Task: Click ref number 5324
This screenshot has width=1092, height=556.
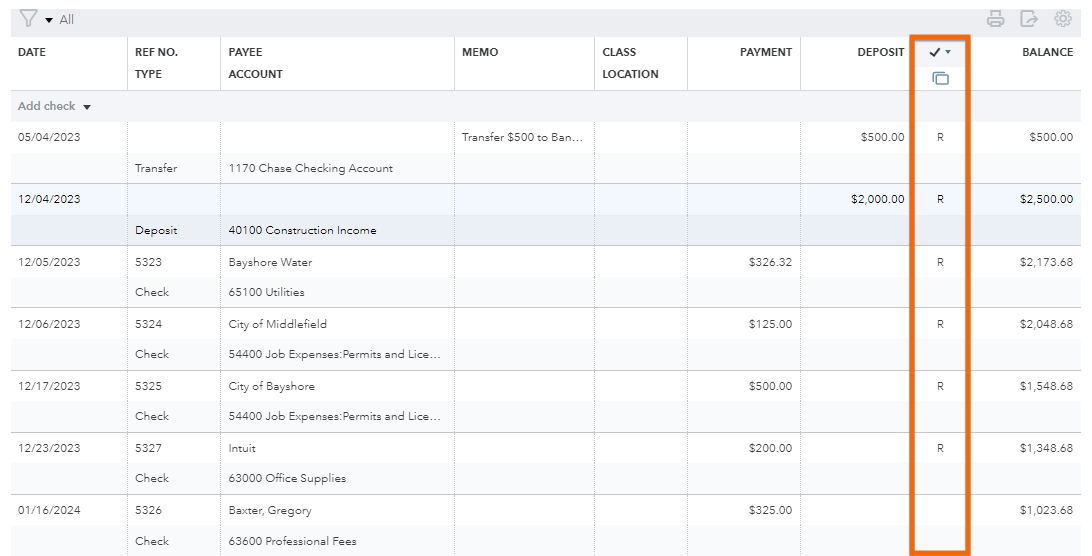Action: click(148, 324)
